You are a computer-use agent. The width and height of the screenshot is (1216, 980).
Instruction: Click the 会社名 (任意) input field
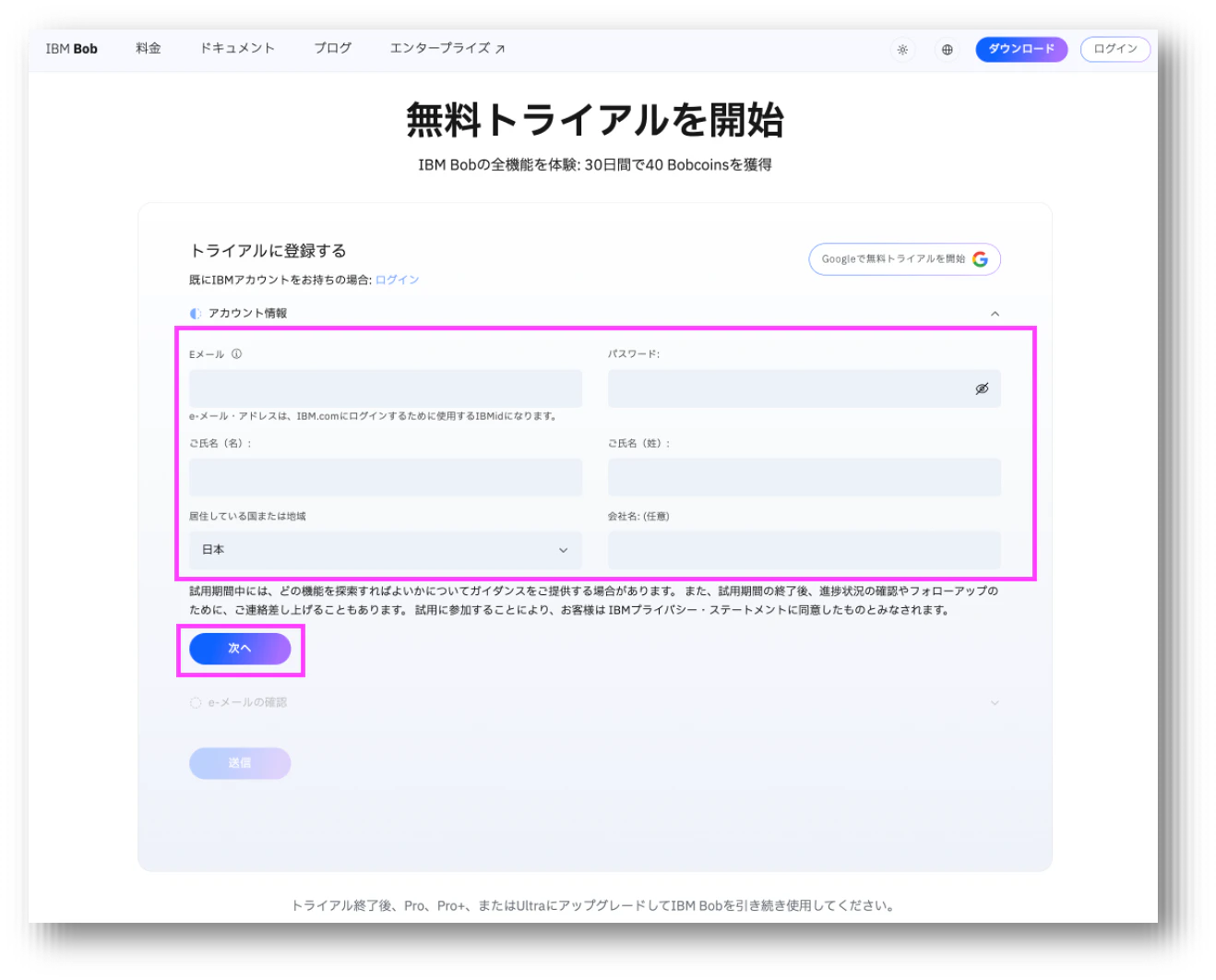tap(804, 550)
